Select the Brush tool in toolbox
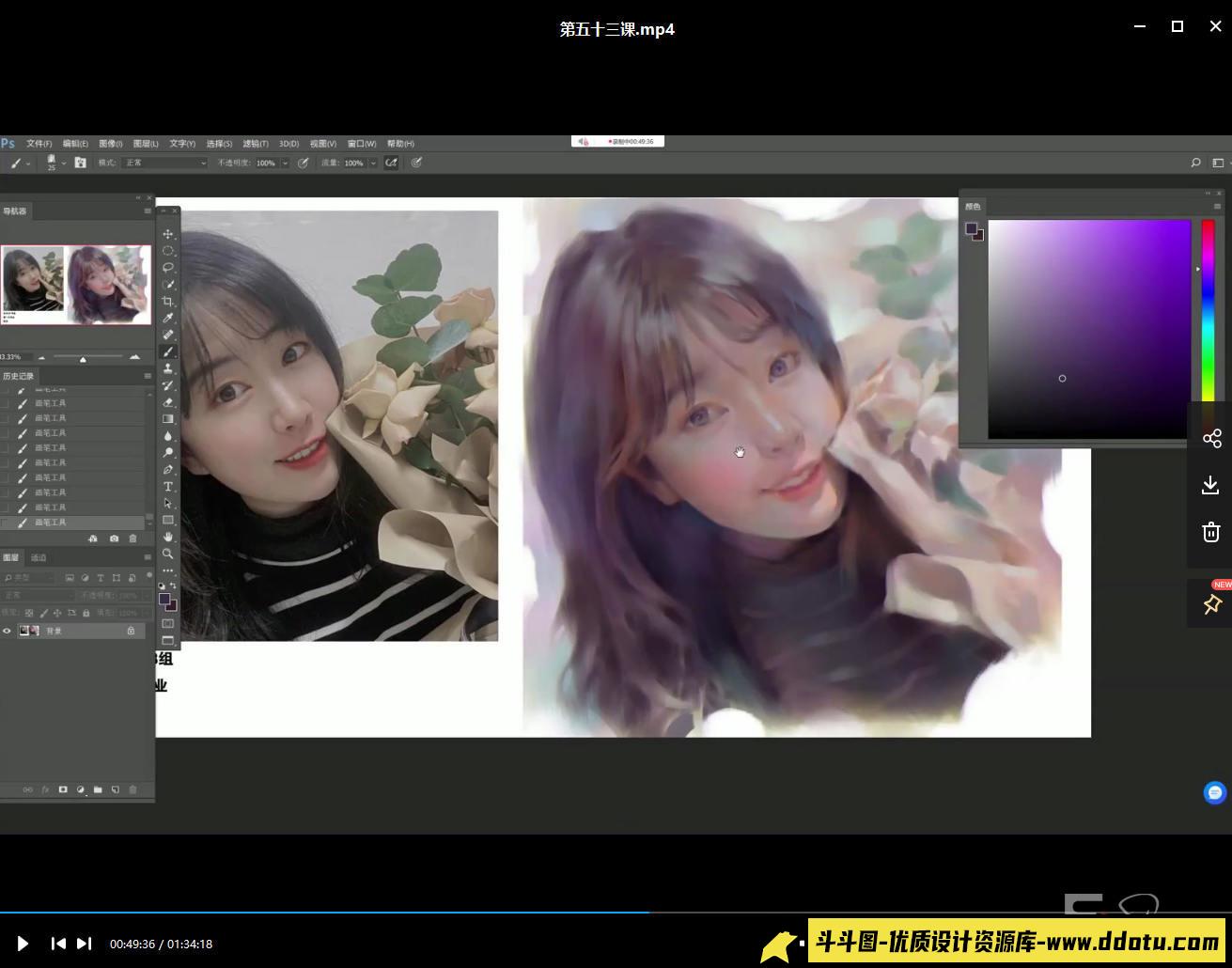 click(168, 351)
